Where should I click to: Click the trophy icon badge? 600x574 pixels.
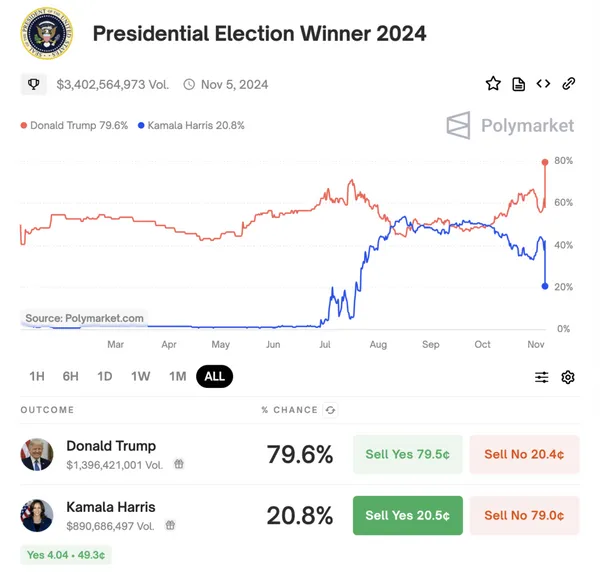pos(34,84)
